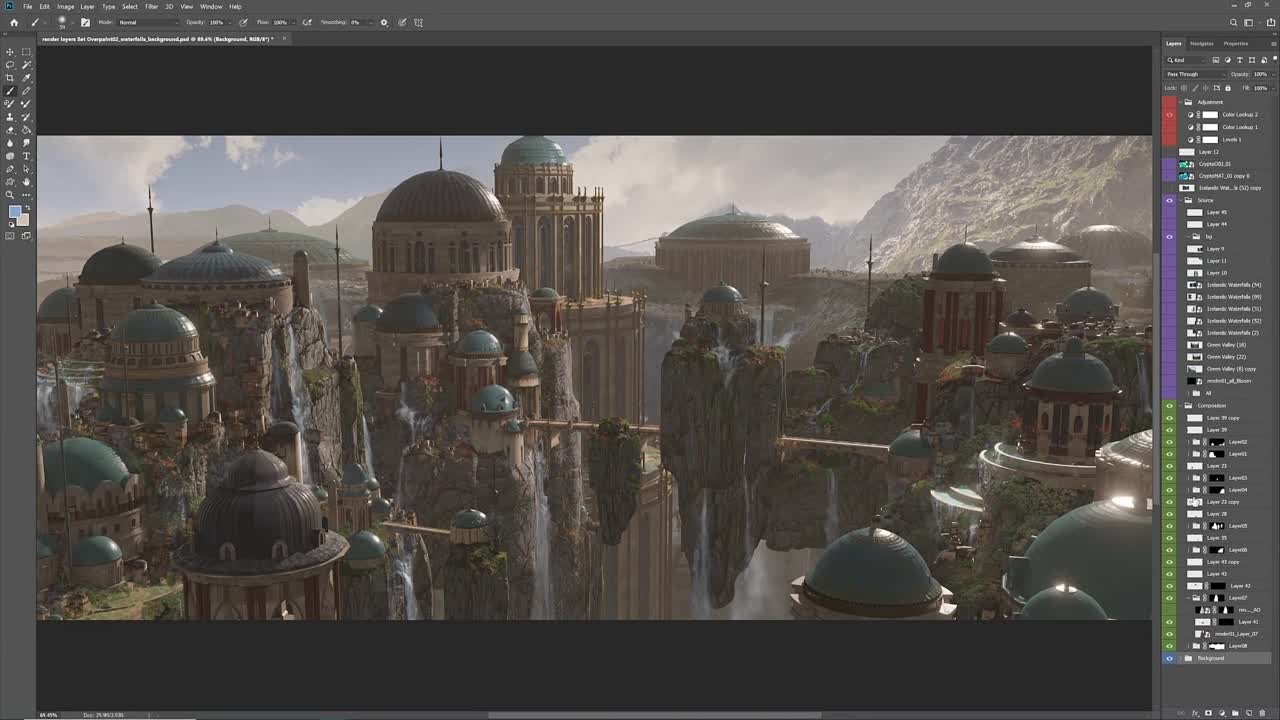Select the Type tool
This screenshot has height=720, width=1280.
(26, 156)
